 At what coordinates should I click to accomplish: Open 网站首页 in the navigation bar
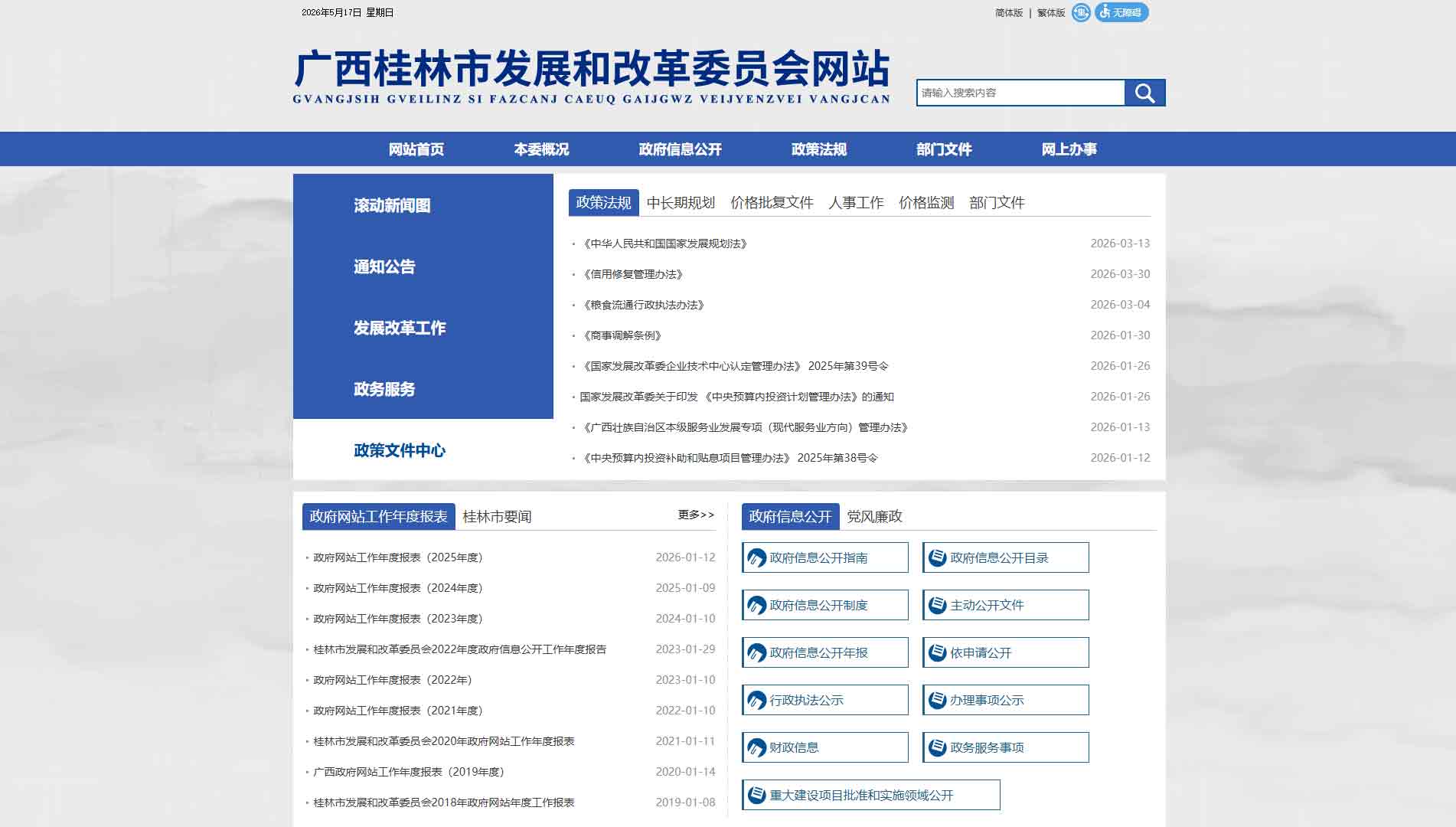416,149
